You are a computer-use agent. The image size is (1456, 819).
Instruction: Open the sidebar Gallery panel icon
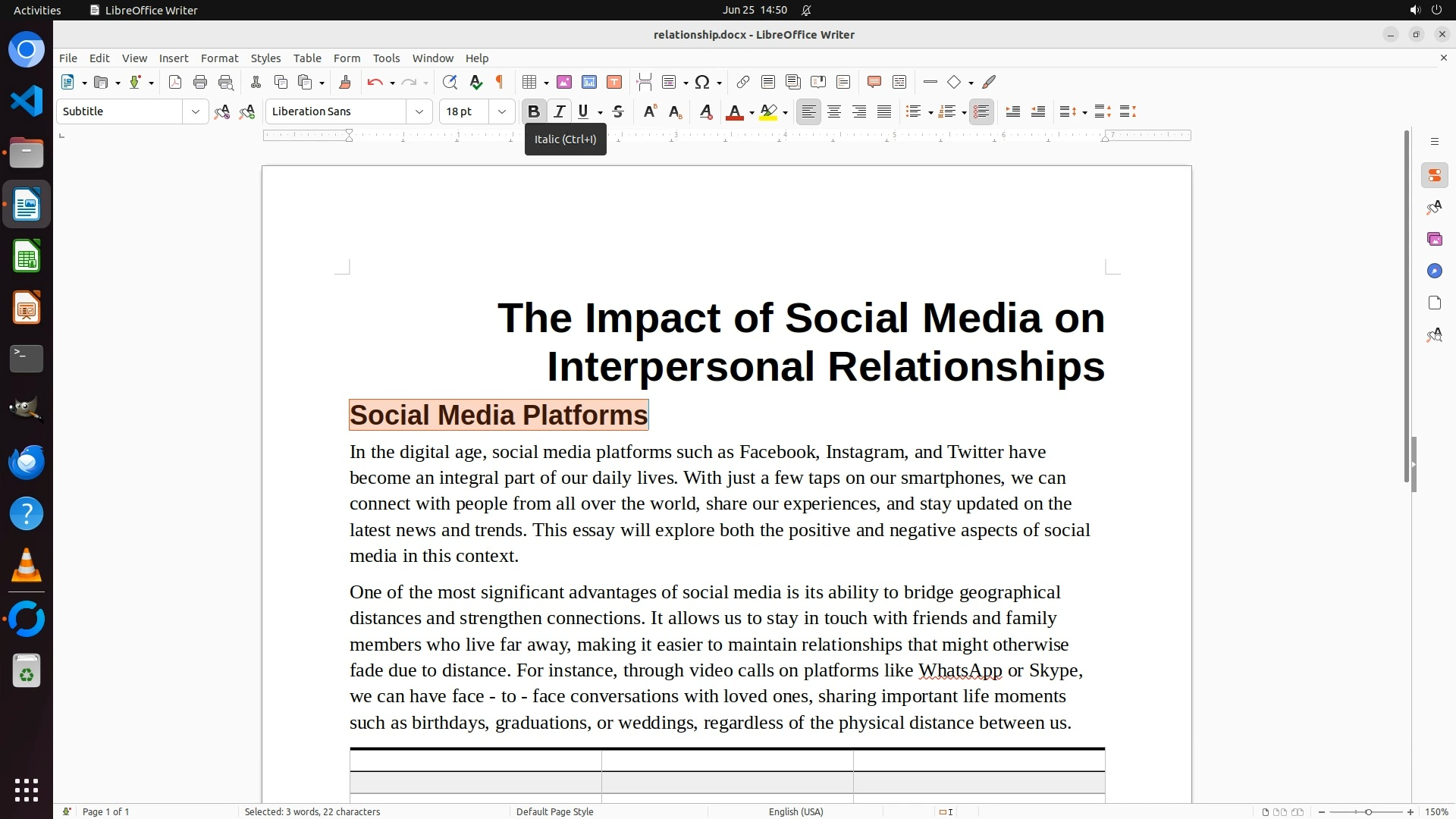pos(1434,240)
